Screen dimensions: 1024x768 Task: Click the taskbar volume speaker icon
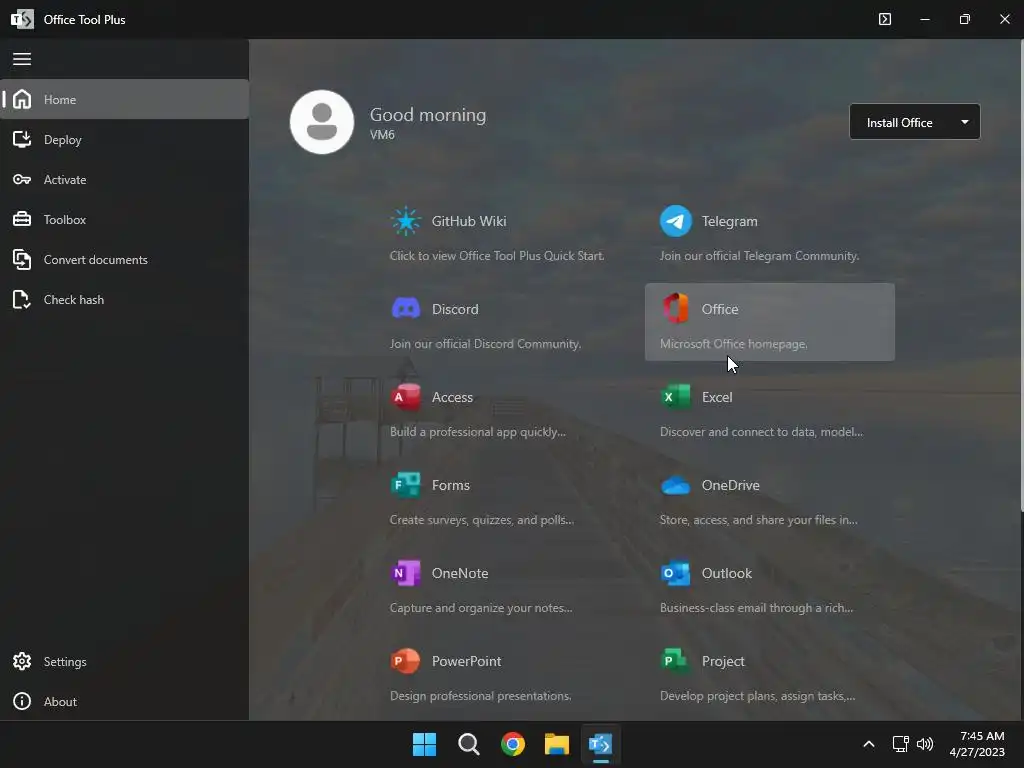[925, 744]
